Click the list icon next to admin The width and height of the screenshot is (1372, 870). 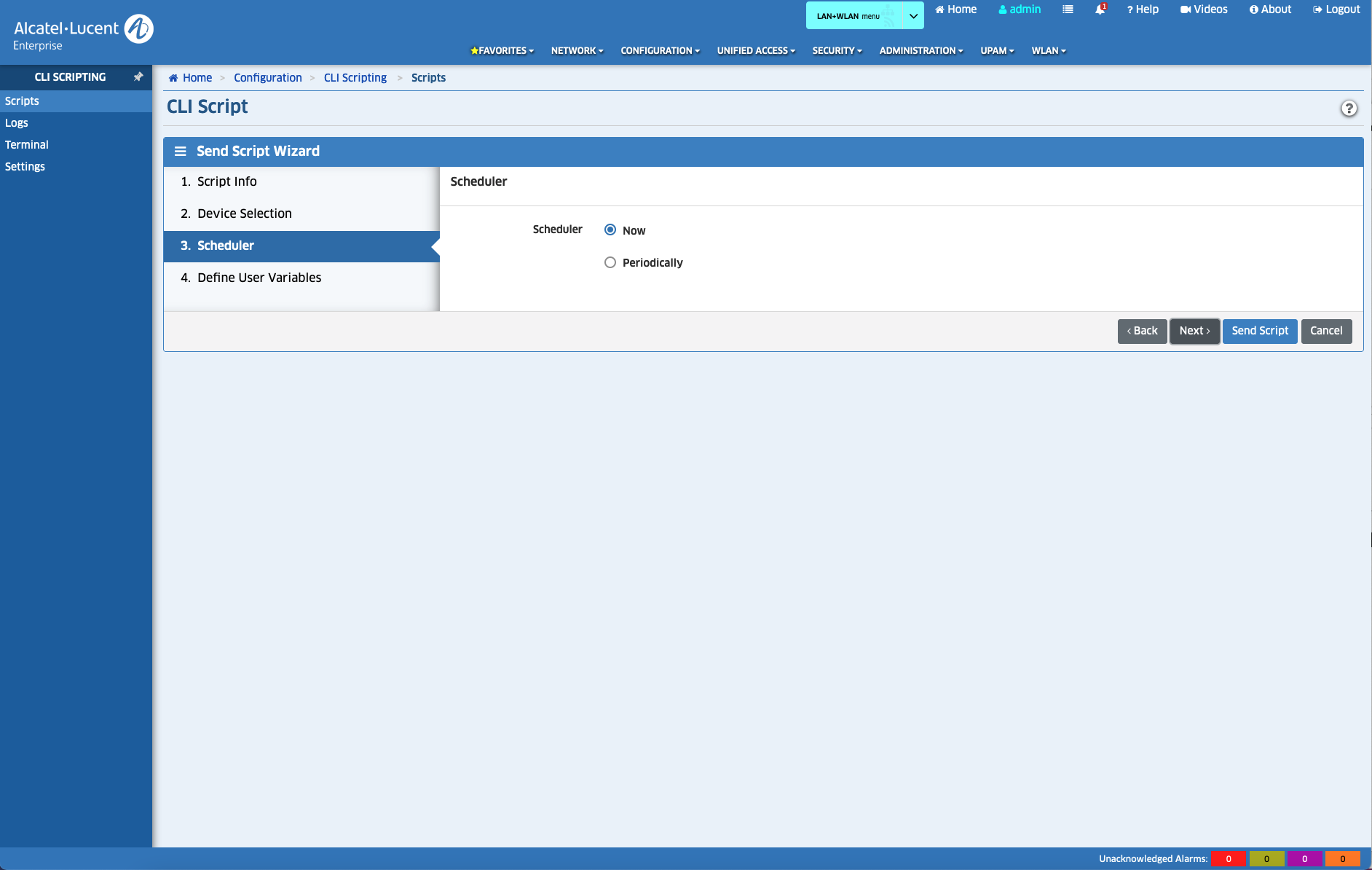pyautogui.click(x=1068, y=9)
